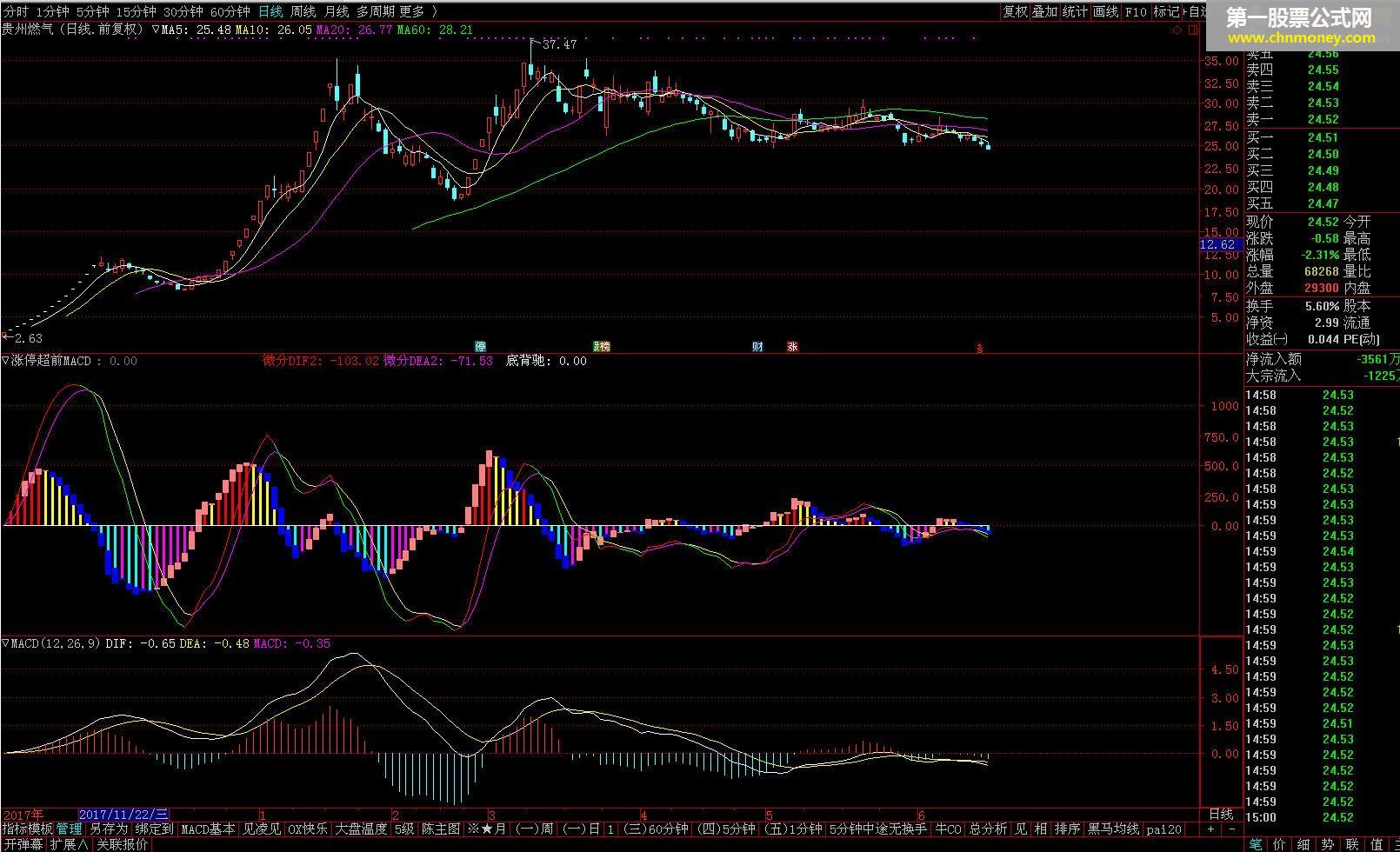1400x852 pixels.
Task: Select the 5分钟中途无换手 template
Action: pos(877,829)
